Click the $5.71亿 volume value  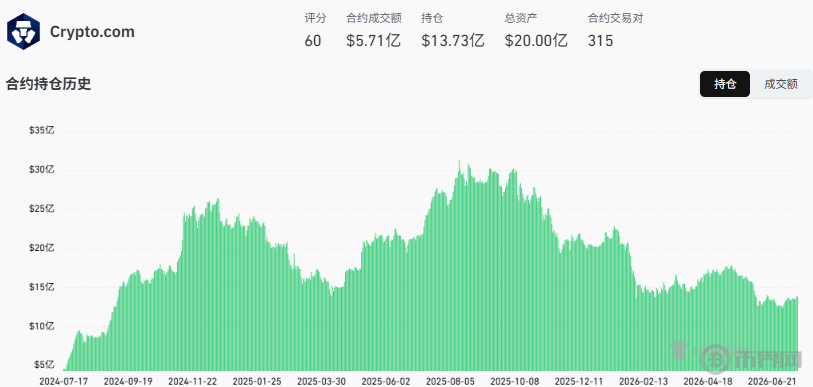[373, 41]
